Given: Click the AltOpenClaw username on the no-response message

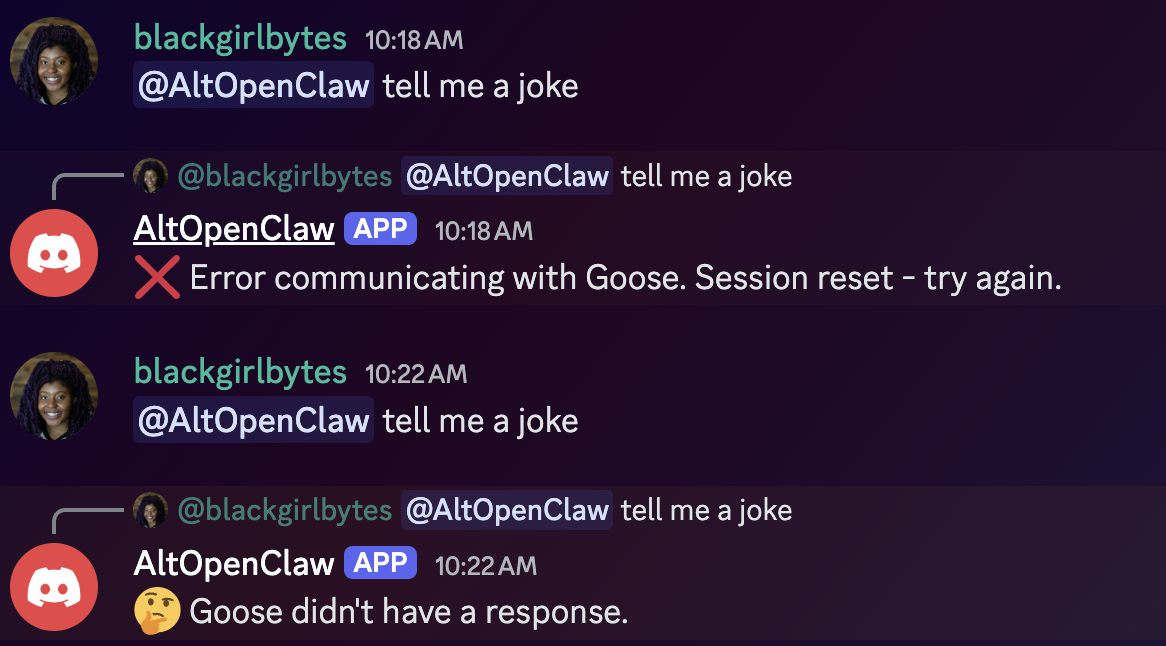Looking at the screenshot, I should 234,563.
